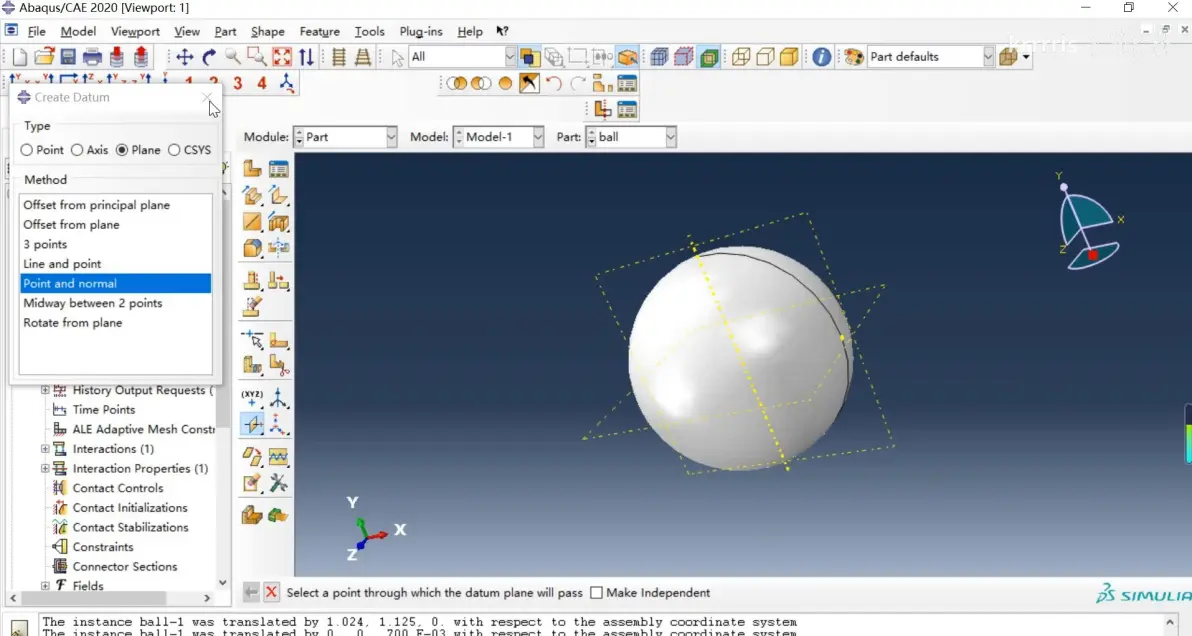Click the previous-step arrow in prompt area
Image resolution: width=1192 pixels, height=636 pixels.
251,593
